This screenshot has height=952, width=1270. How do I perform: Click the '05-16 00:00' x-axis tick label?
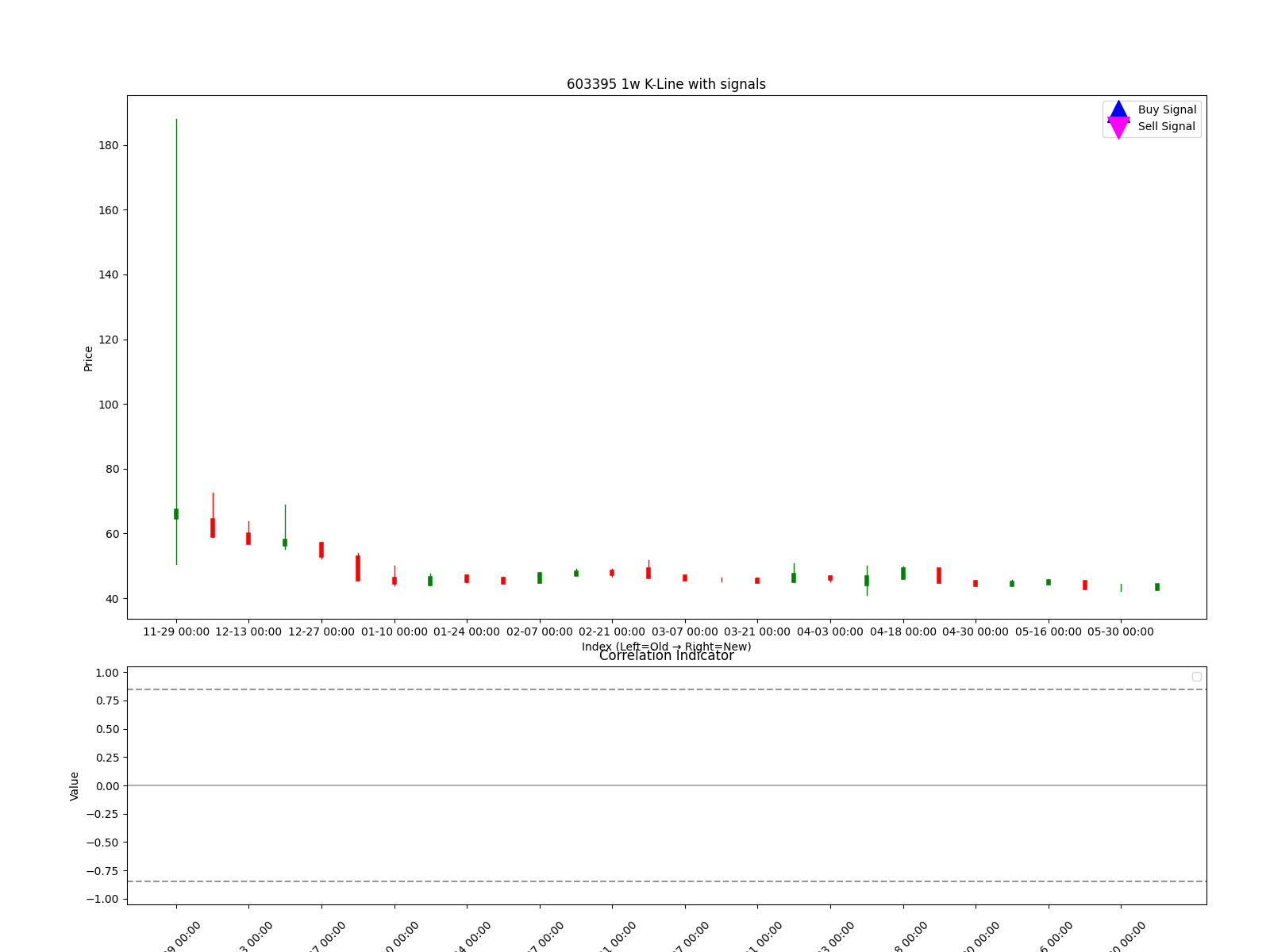coord(1049,631)
